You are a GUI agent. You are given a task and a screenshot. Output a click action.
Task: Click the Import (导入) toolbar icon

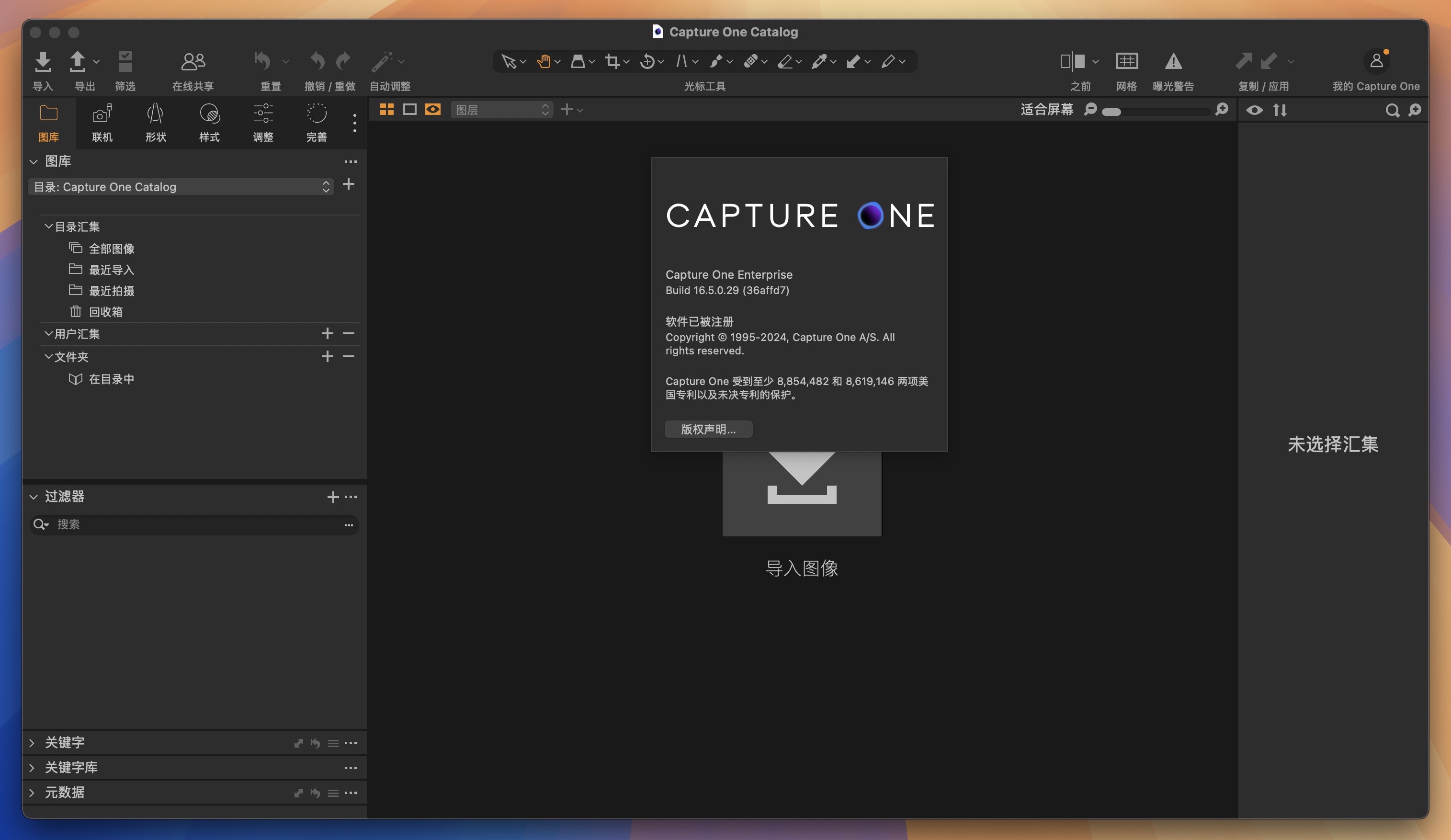coord(43,62)
